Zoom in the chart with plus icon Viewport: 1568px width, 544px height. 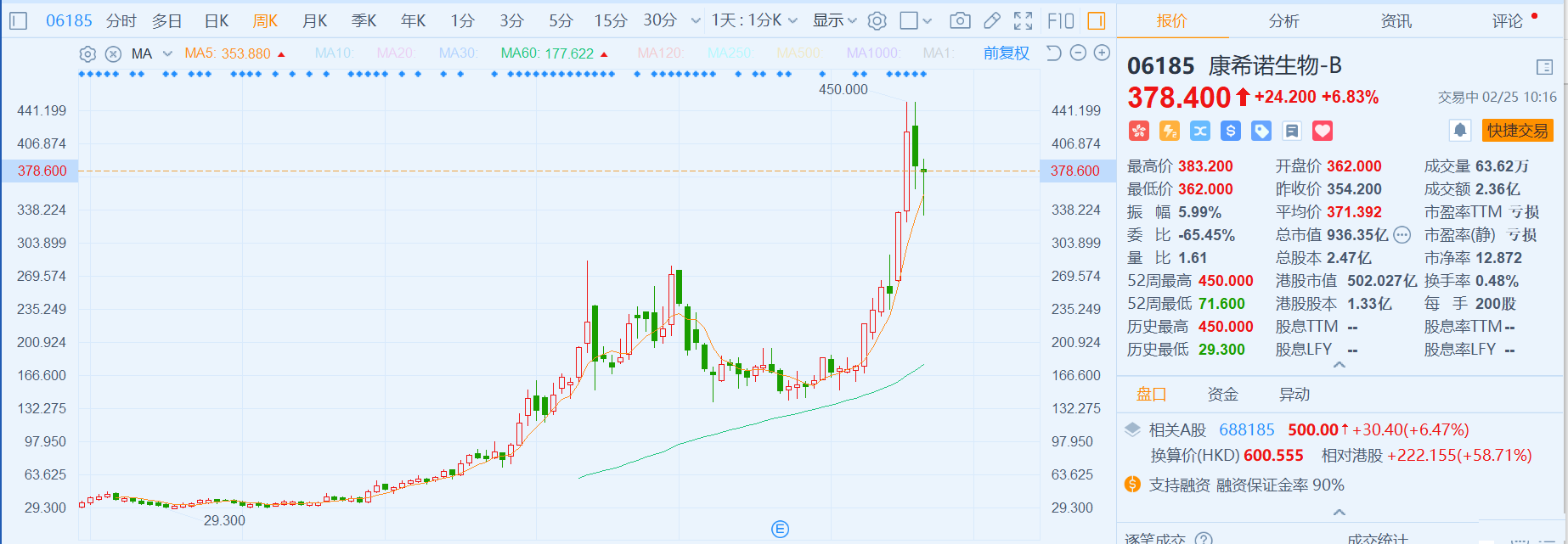1102,53
